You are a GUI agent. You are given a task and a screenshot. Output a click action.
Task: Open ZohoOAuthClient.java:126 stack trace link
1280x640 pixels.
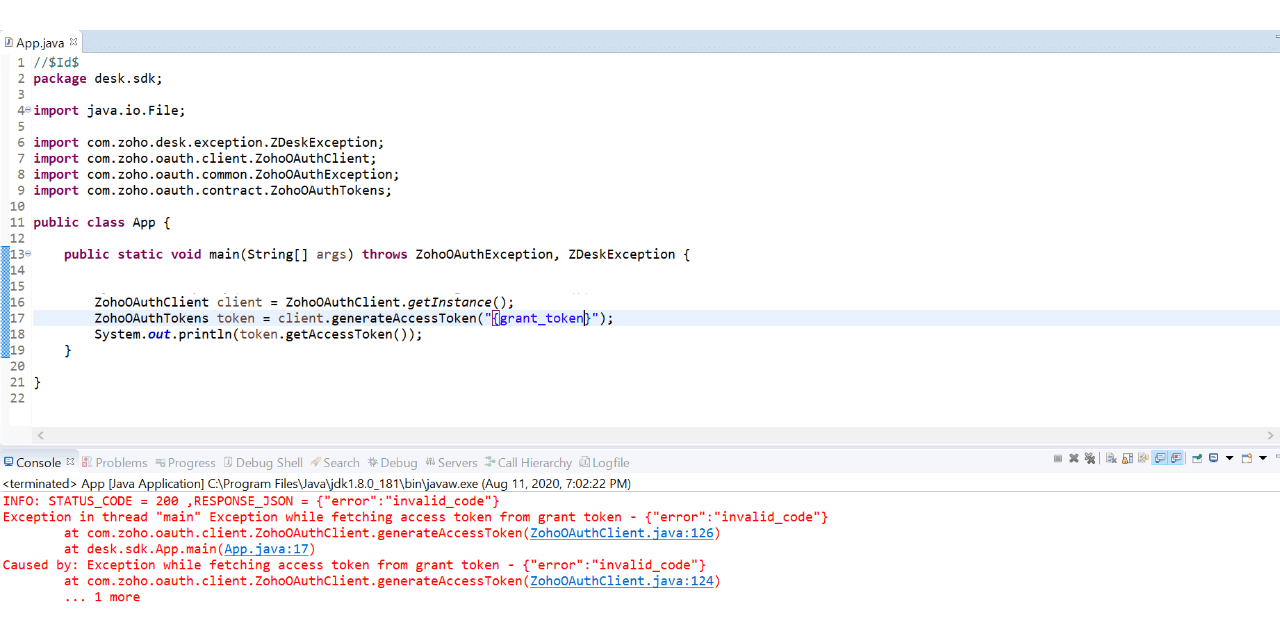tap(622, 533)
